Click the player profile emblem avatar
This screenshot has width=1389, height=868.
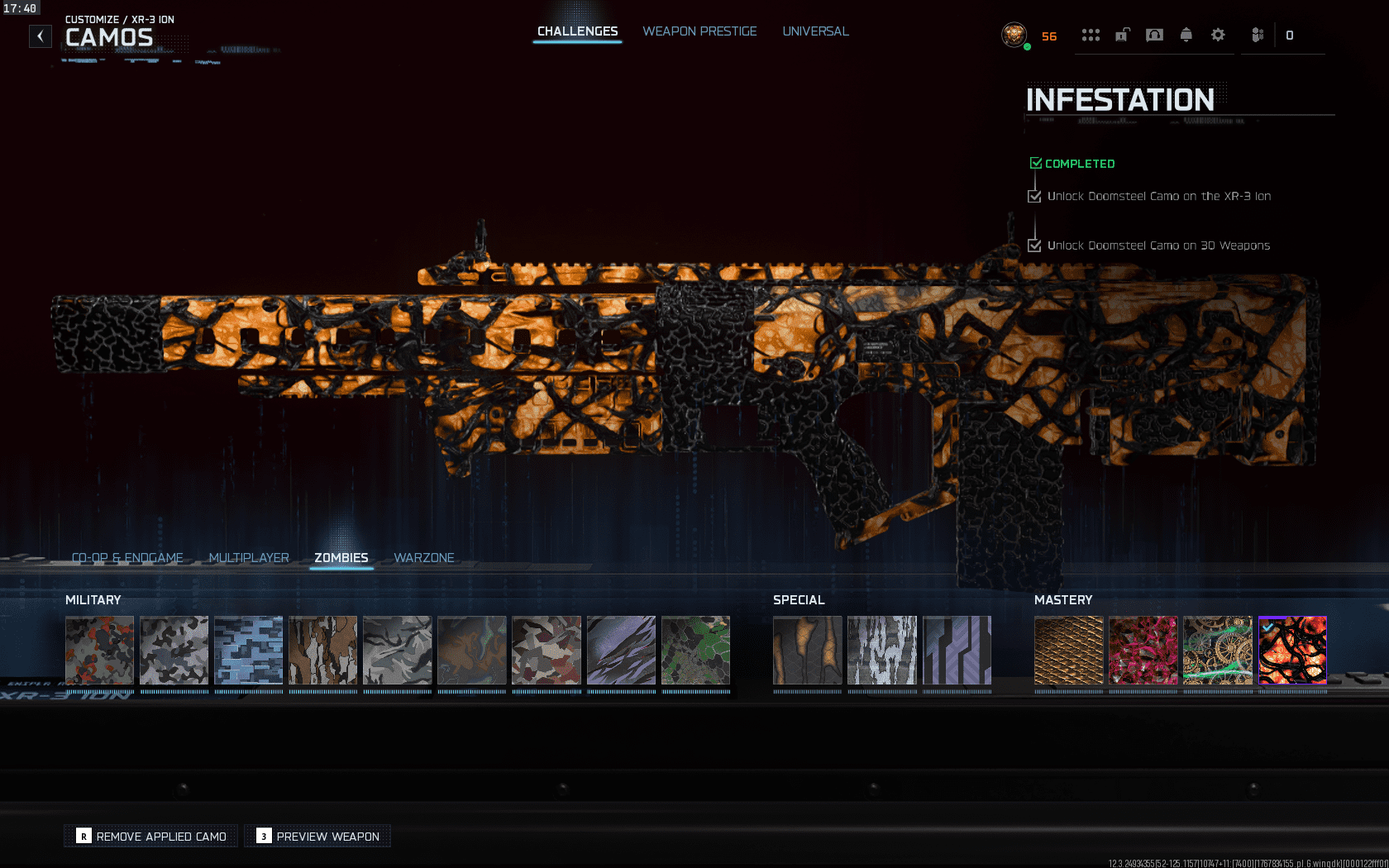pos(1014,35)
